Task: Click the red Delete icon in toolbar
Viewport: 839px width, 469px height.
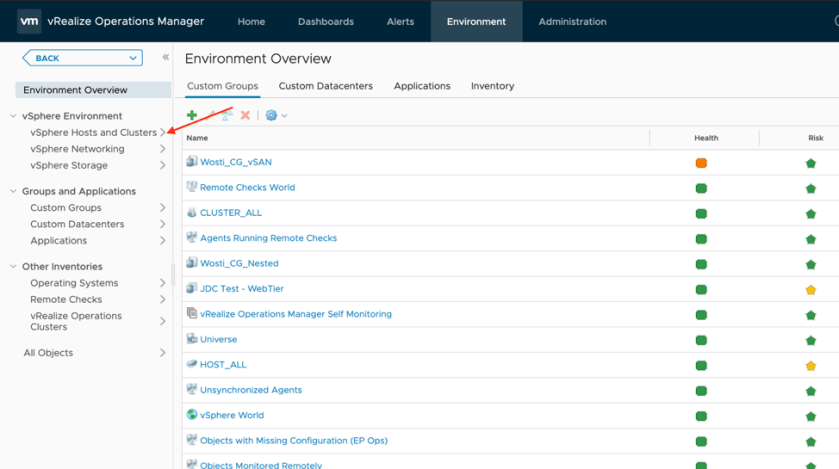Action: [x=245, y=115]
